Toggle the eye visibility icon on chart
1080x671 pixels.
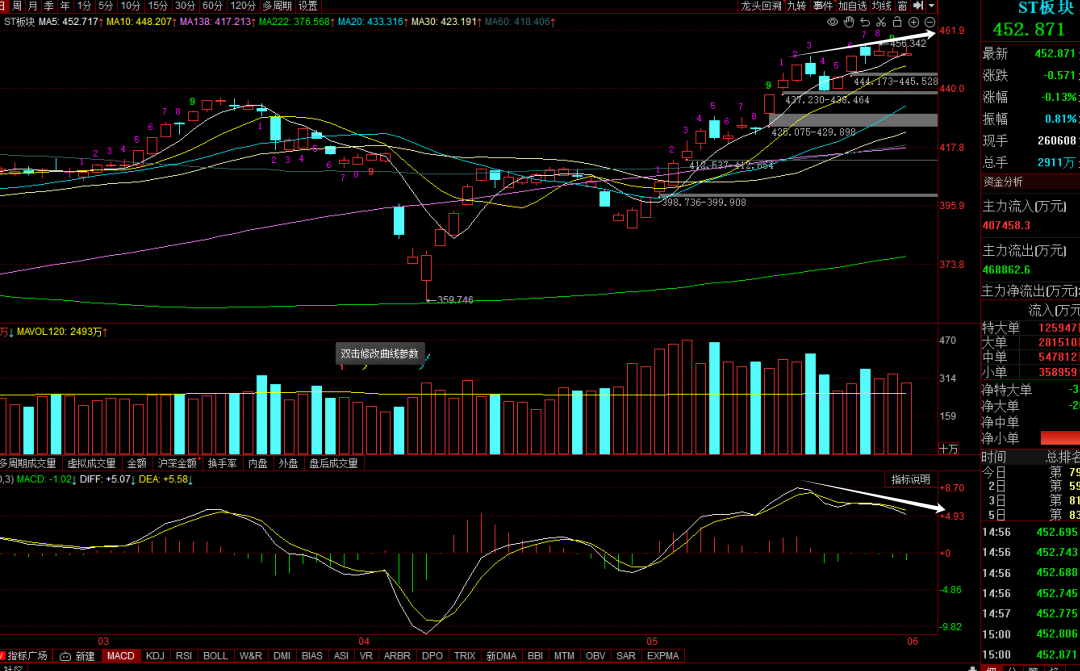(x=833, y=22)
